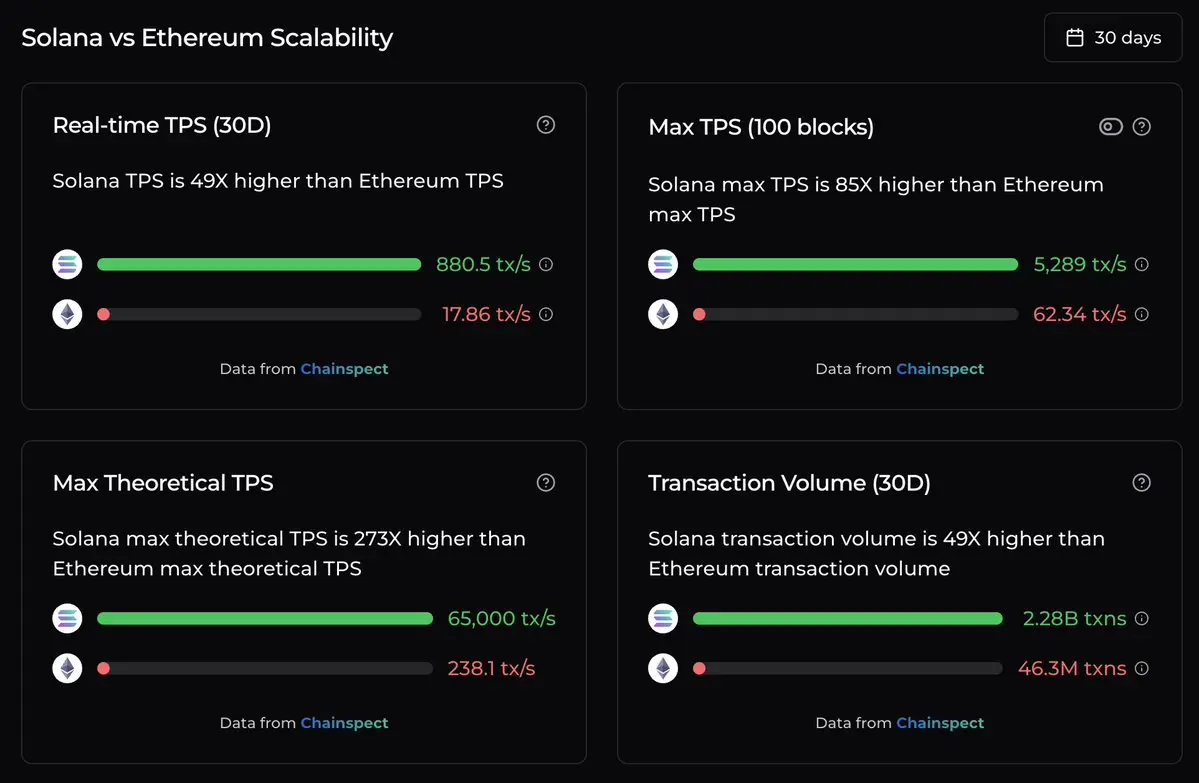Viewport: 1199px width, 783px height.
Task: Click the help icon on Max TPS card
Action: (x=1142, y=127)
